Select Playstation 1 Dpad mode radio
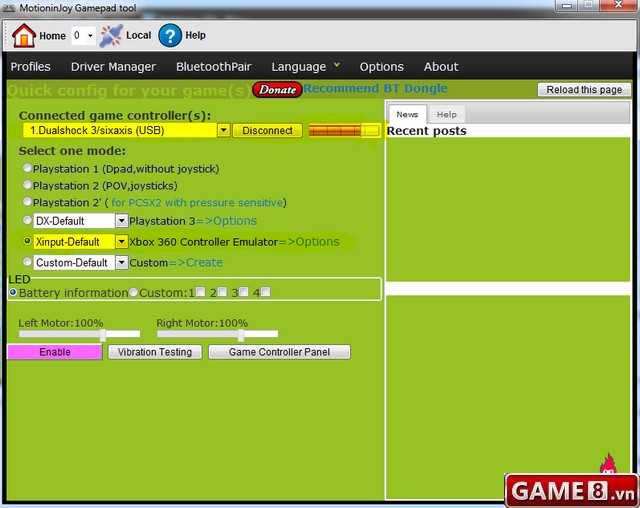640x508 pixels. (x=27, y=168)
